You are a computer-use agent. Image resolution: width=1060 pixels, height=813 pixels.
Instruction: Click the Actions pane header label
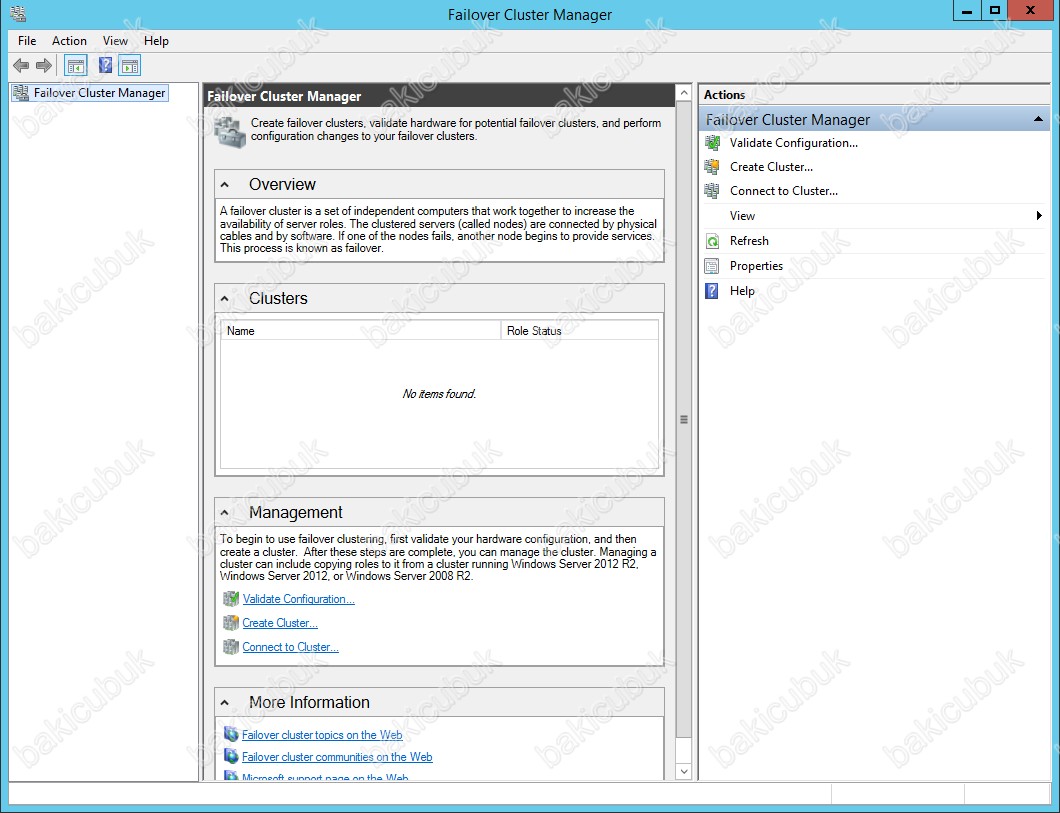click(x=724, y=95)
